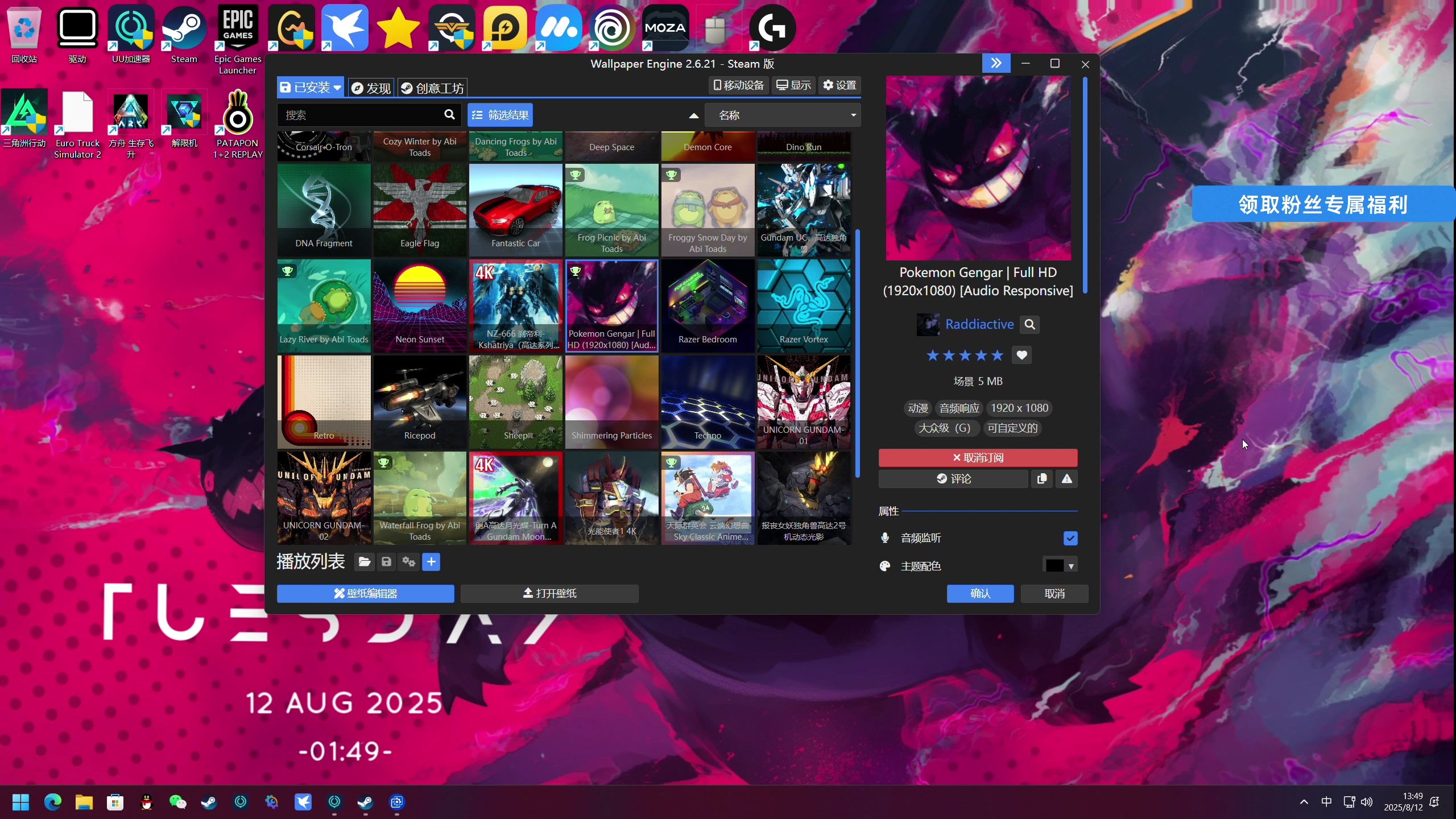The image size is (1456, 819).
Task: Switch to the 发现 tab
Action: 371,88
